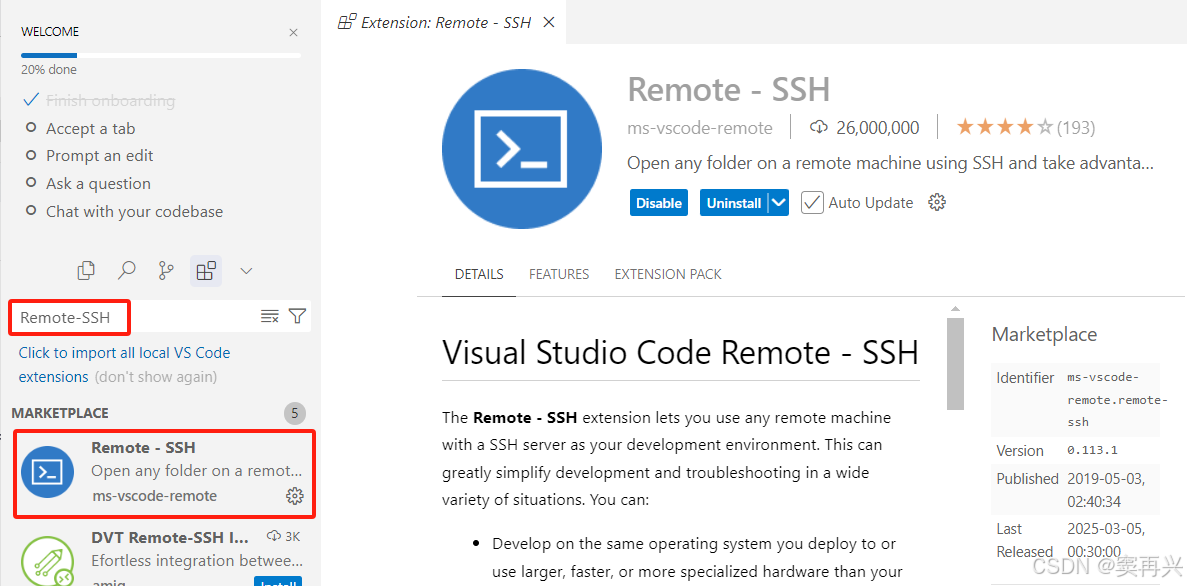Click the don't show again link
Image resolution: width=1187 pixels, height=586 pixels.
pos(156,377)
